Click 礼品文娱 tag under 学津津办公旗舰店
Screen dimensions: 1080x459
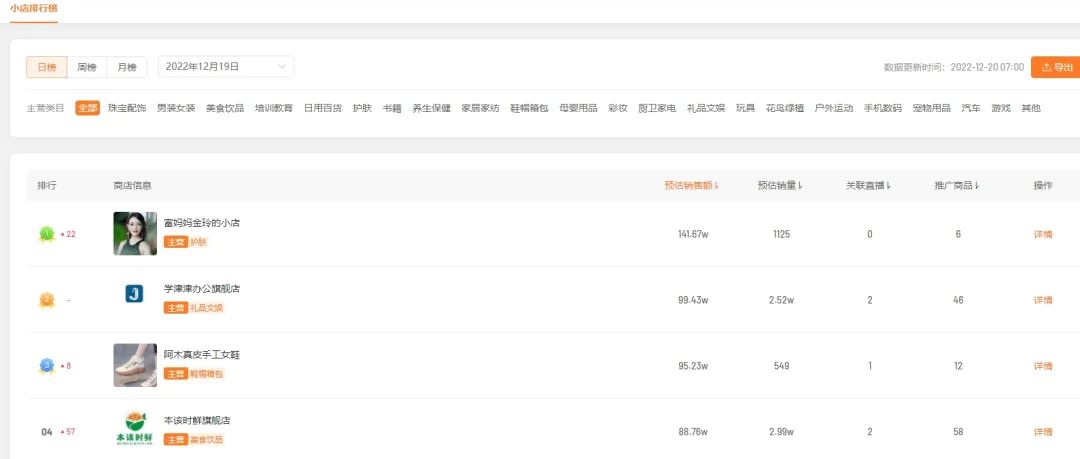point(207,308)
